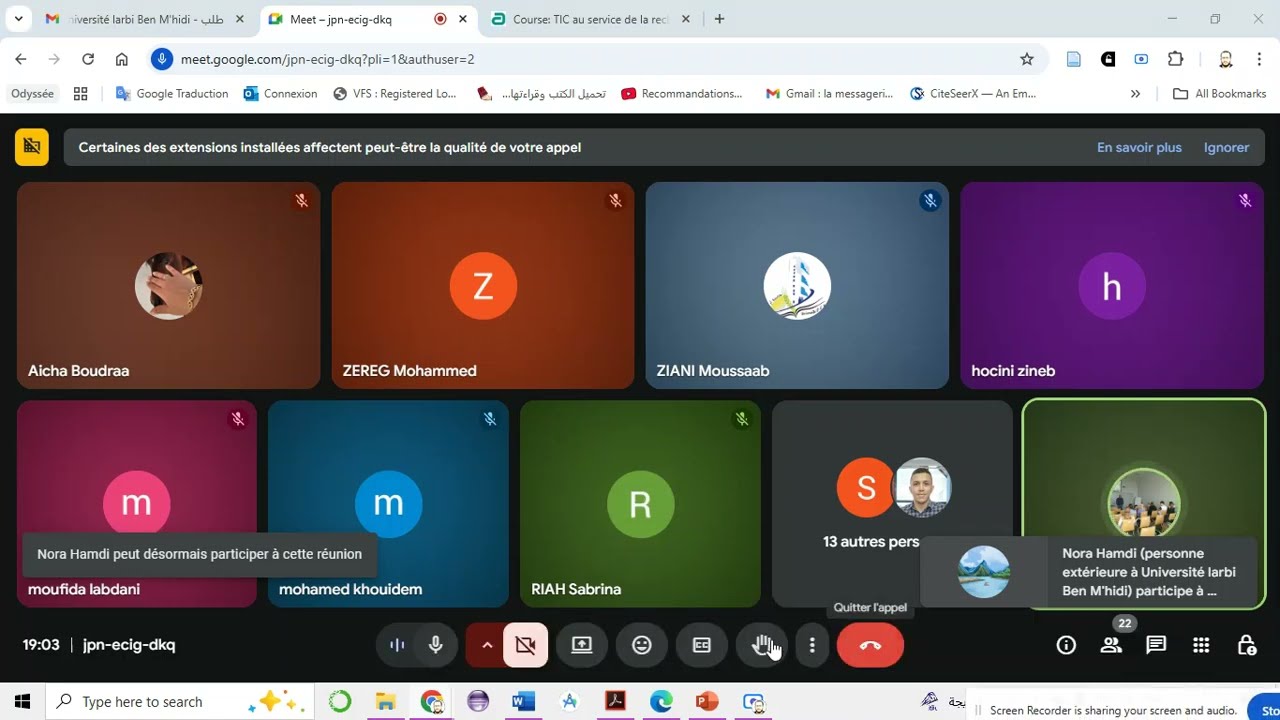
Task: Open the tab search dropdown arrow
Action: pos(18,19)
